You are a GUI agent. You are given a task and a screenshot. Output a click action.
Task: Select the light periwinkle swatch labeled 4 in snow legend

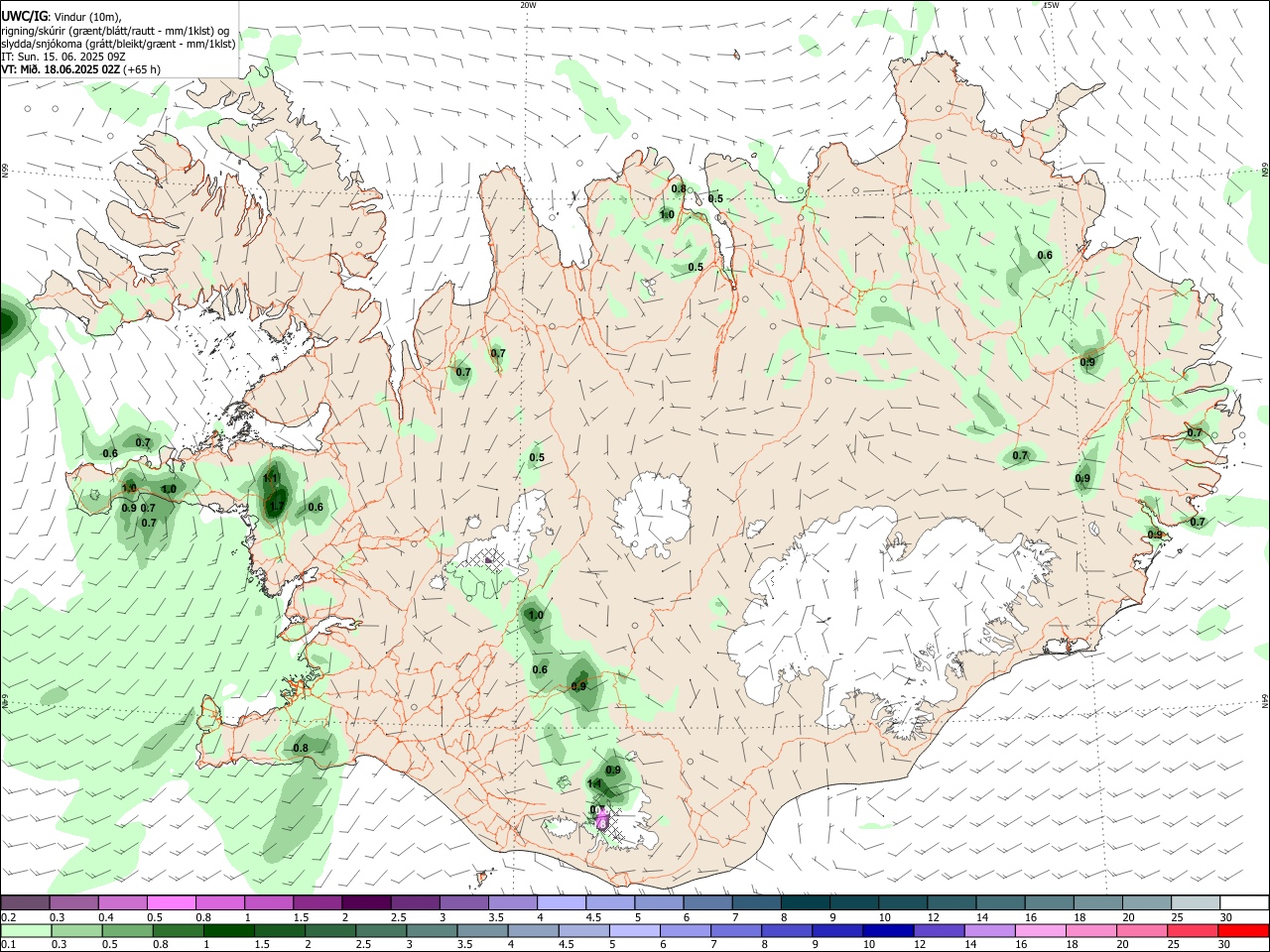562,903
